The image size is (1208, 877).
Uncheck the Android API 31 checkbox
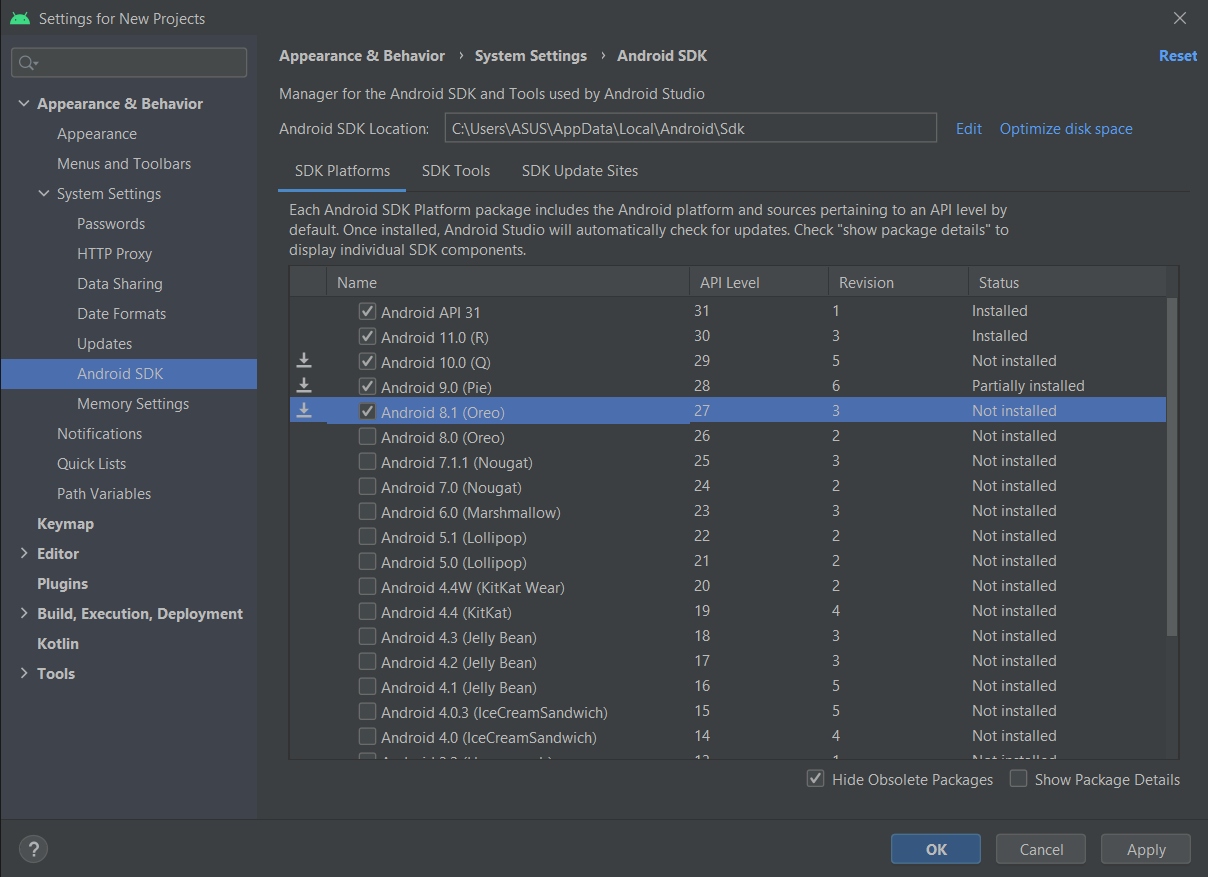pos(367,311)
